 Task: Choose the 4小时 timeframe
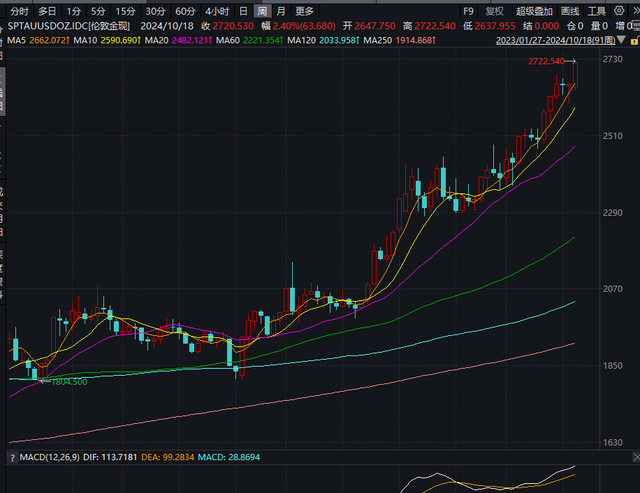(217, 11)
